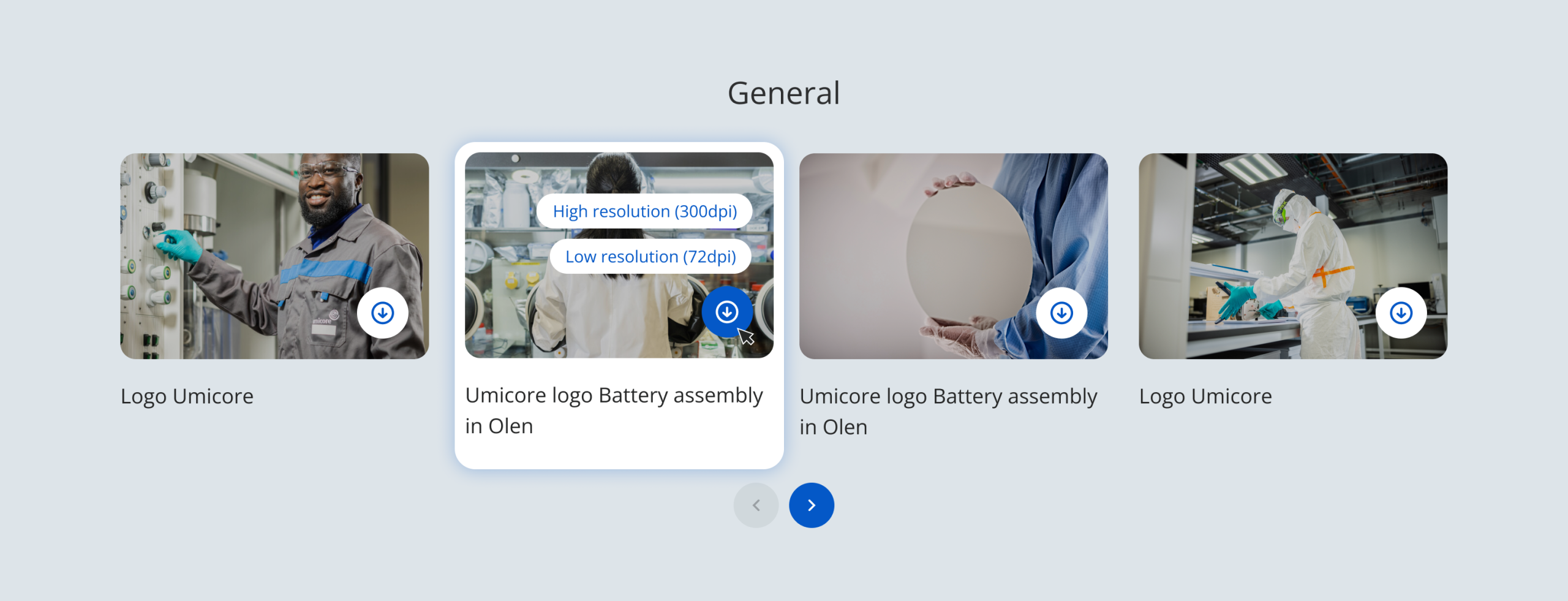Click download icon on wafer photo
1568x601 pixels.
(1061, 313)
